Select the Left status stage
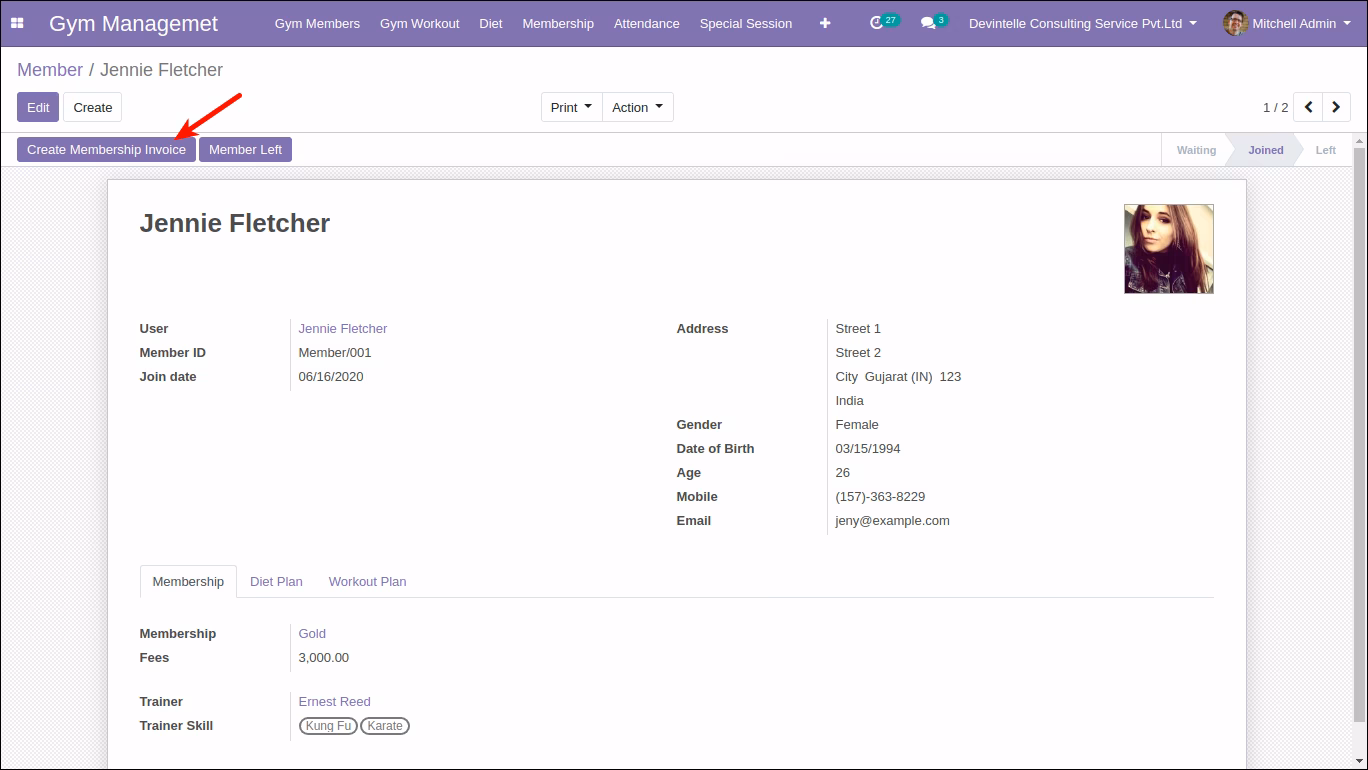Image resolution: width=1368 pixels, height=770 pixels. click(1326, 150)
